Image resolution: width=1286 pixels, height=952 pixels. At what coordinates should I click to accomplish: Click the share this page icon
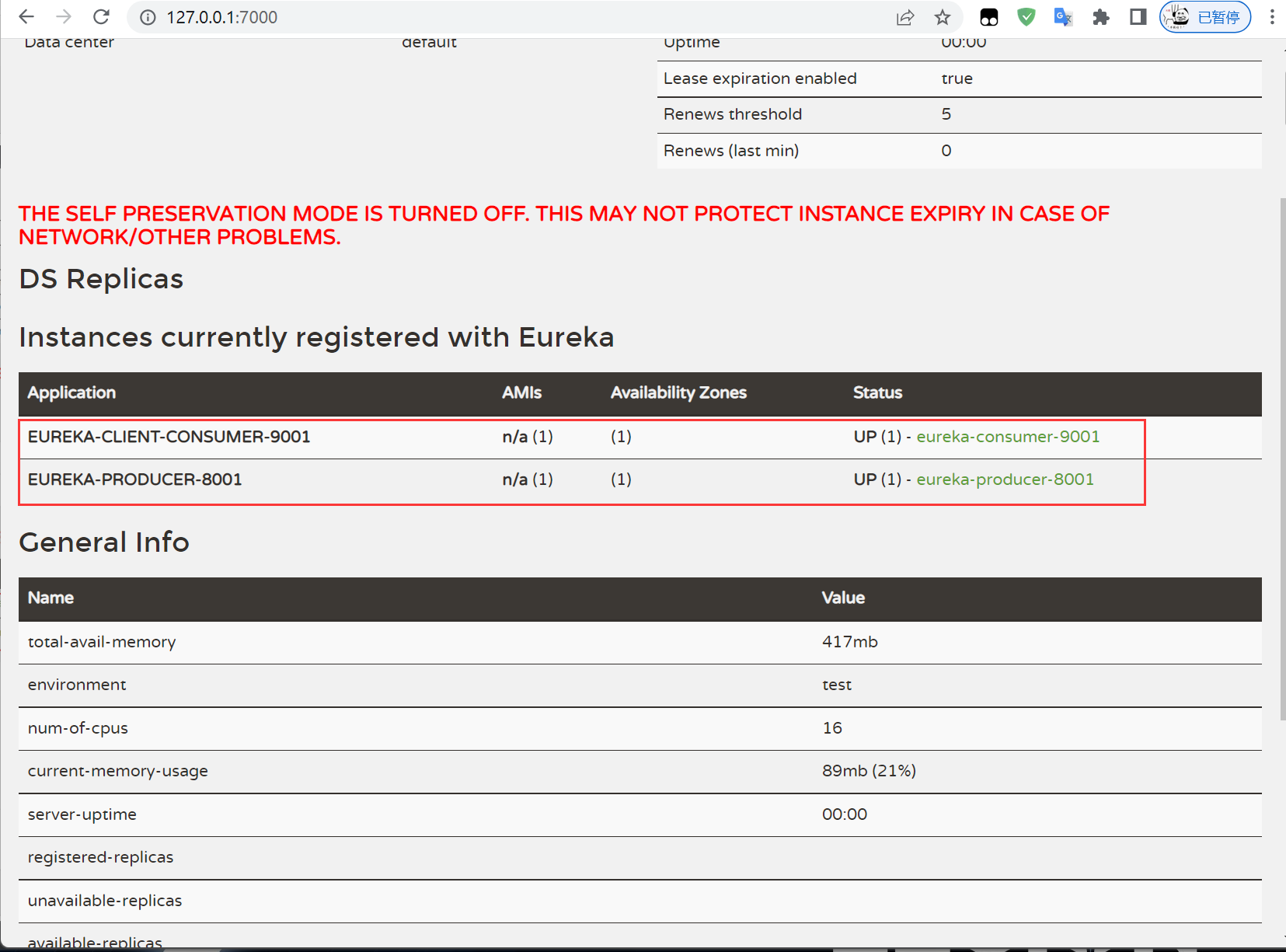(905, 17)
